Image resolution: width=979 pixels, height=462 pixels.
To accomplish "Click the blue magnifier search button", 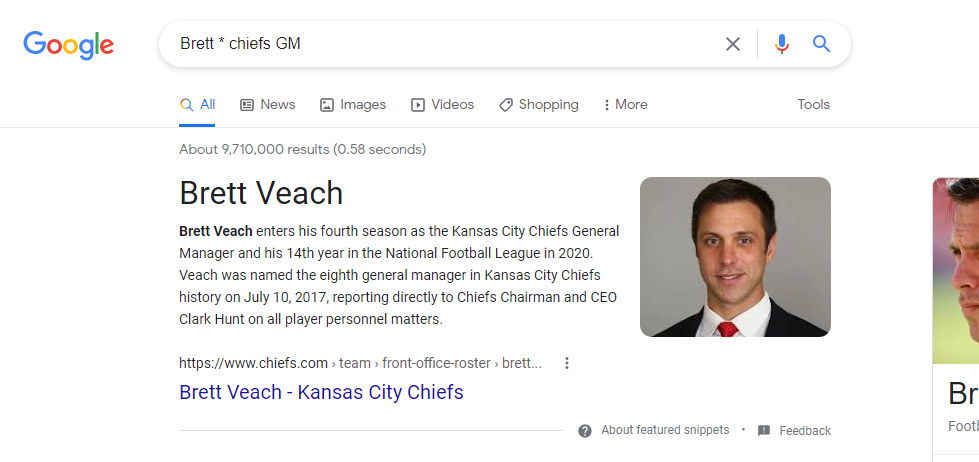I will coord(821,44).
